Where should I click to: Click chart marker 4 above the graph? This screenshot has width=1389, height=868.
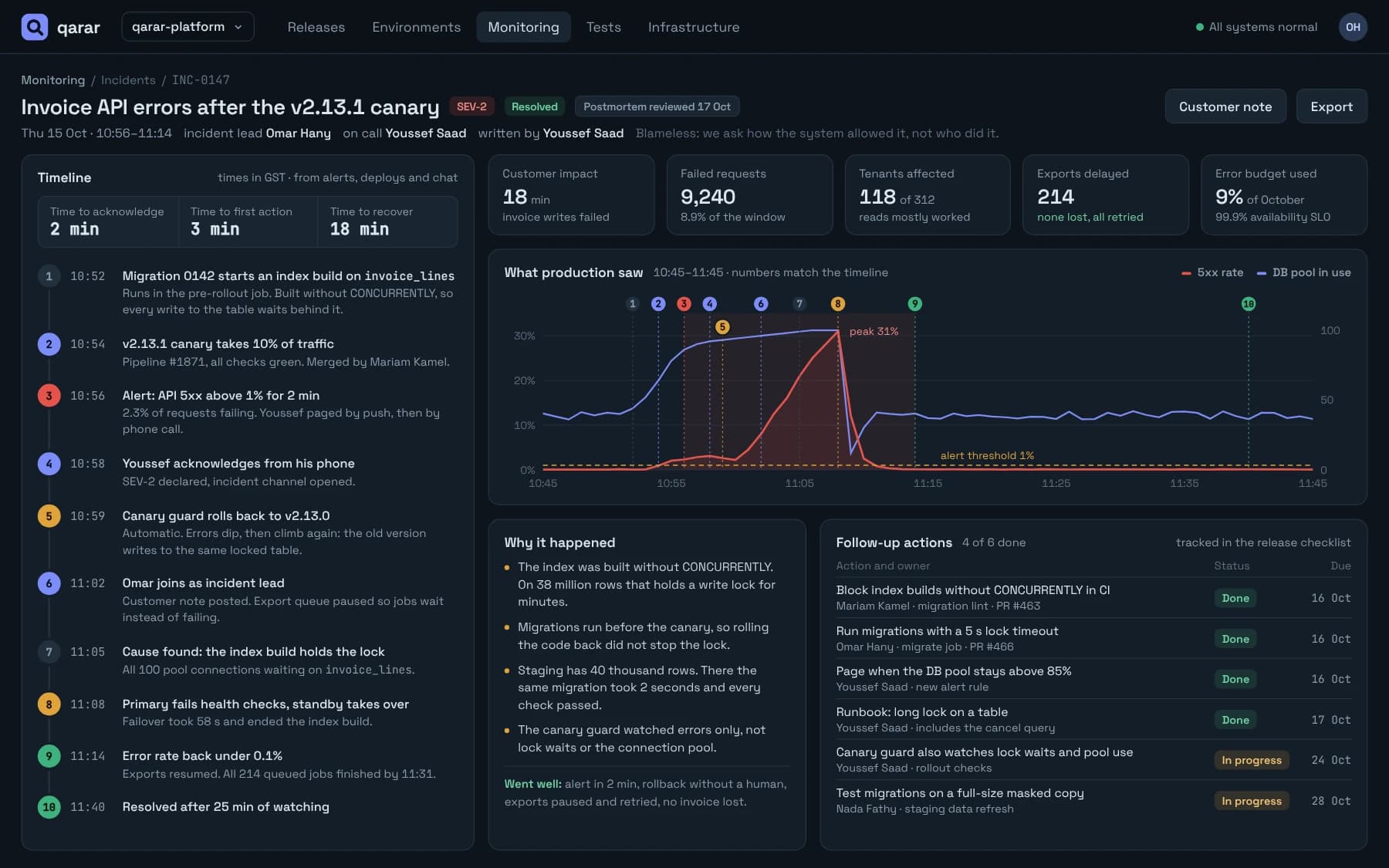(x=710, y=304)
